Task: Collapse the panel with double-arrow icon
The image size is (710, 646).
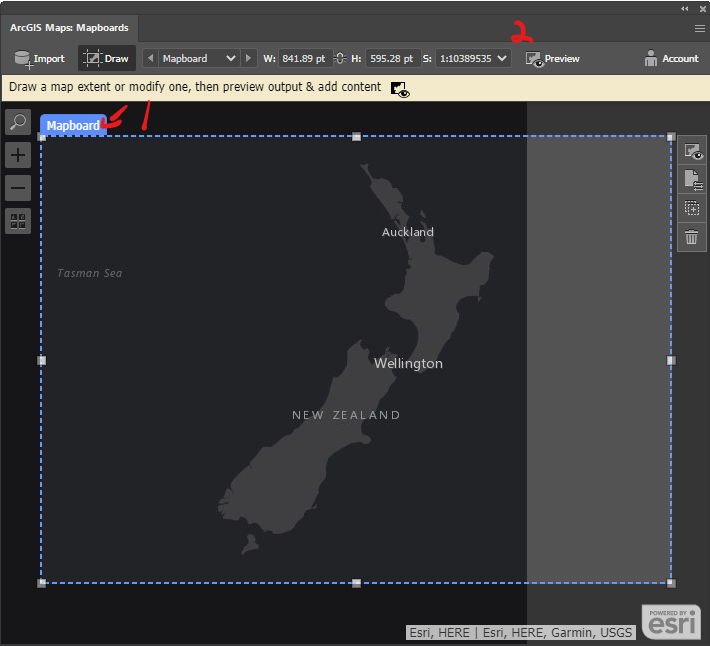Action: click(685, 9)
